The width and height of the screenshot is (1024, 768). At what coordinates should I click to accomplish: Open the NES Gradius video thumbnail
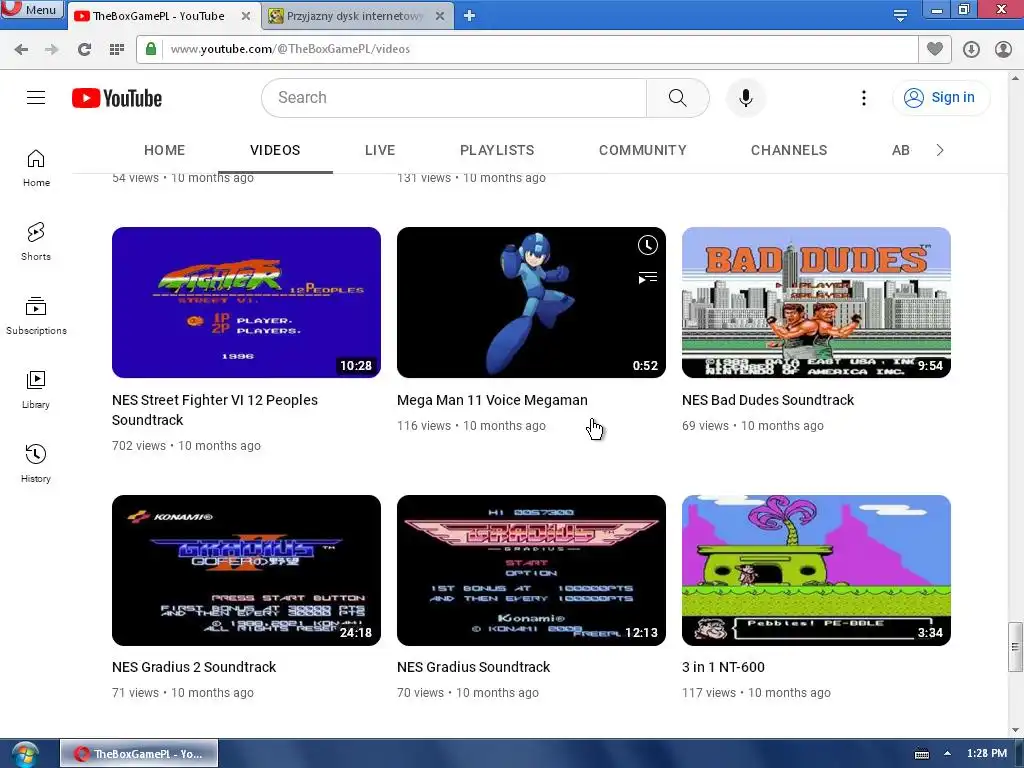tap(531, 570)
